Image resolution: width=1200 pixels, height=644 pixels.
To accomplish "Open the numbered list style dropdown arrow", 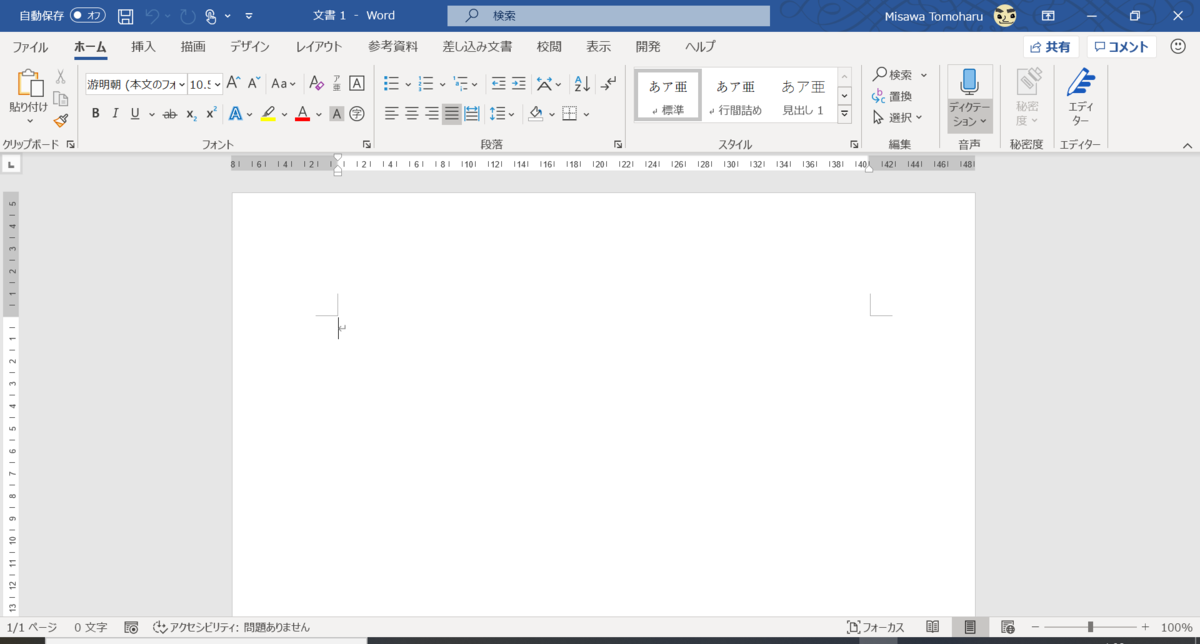I will pyautogui.click(x=442, y=84).
